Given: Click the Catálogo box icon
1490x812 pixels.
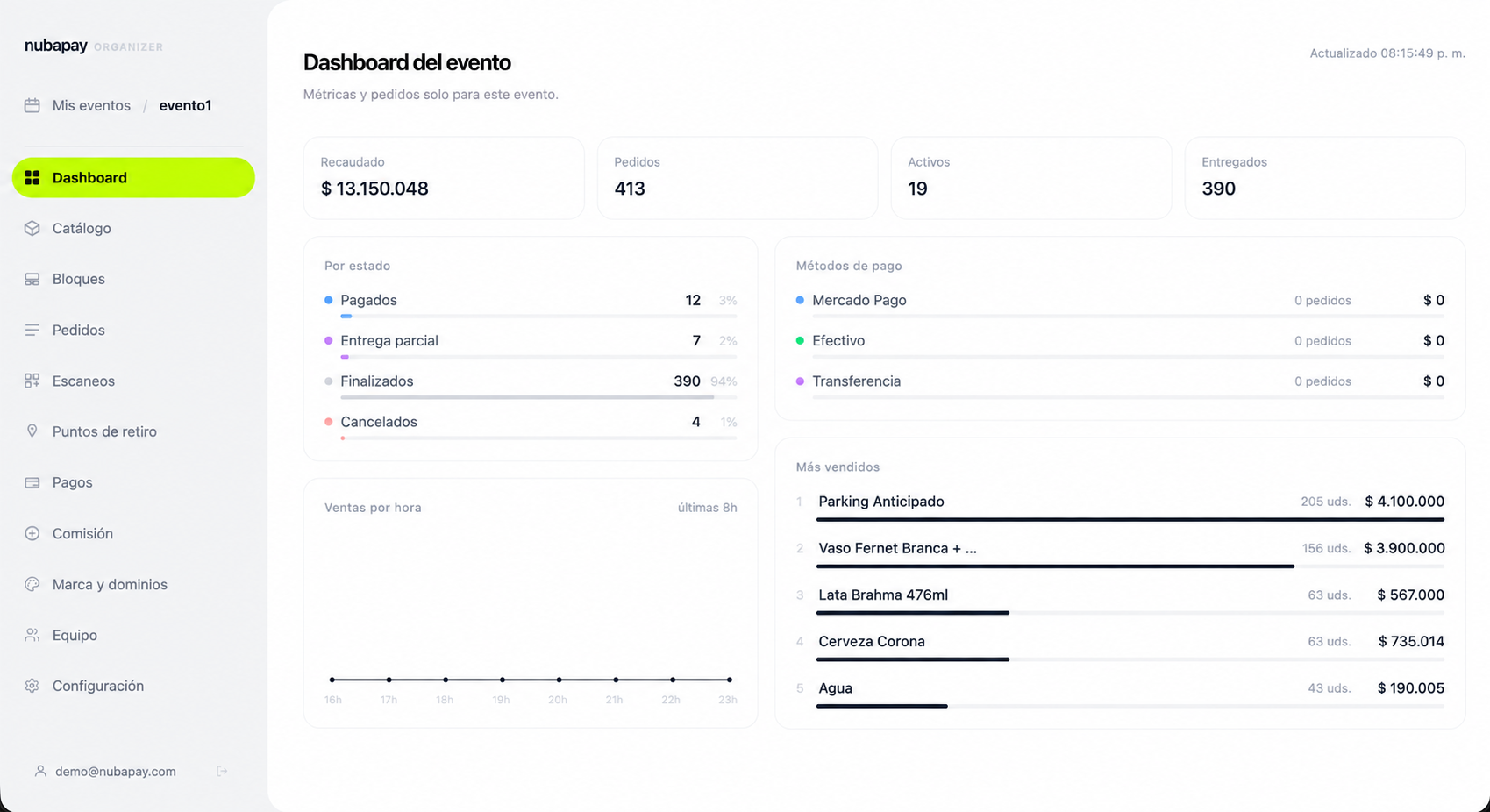Looking at the screenshot, I should (x=32, y=228).
